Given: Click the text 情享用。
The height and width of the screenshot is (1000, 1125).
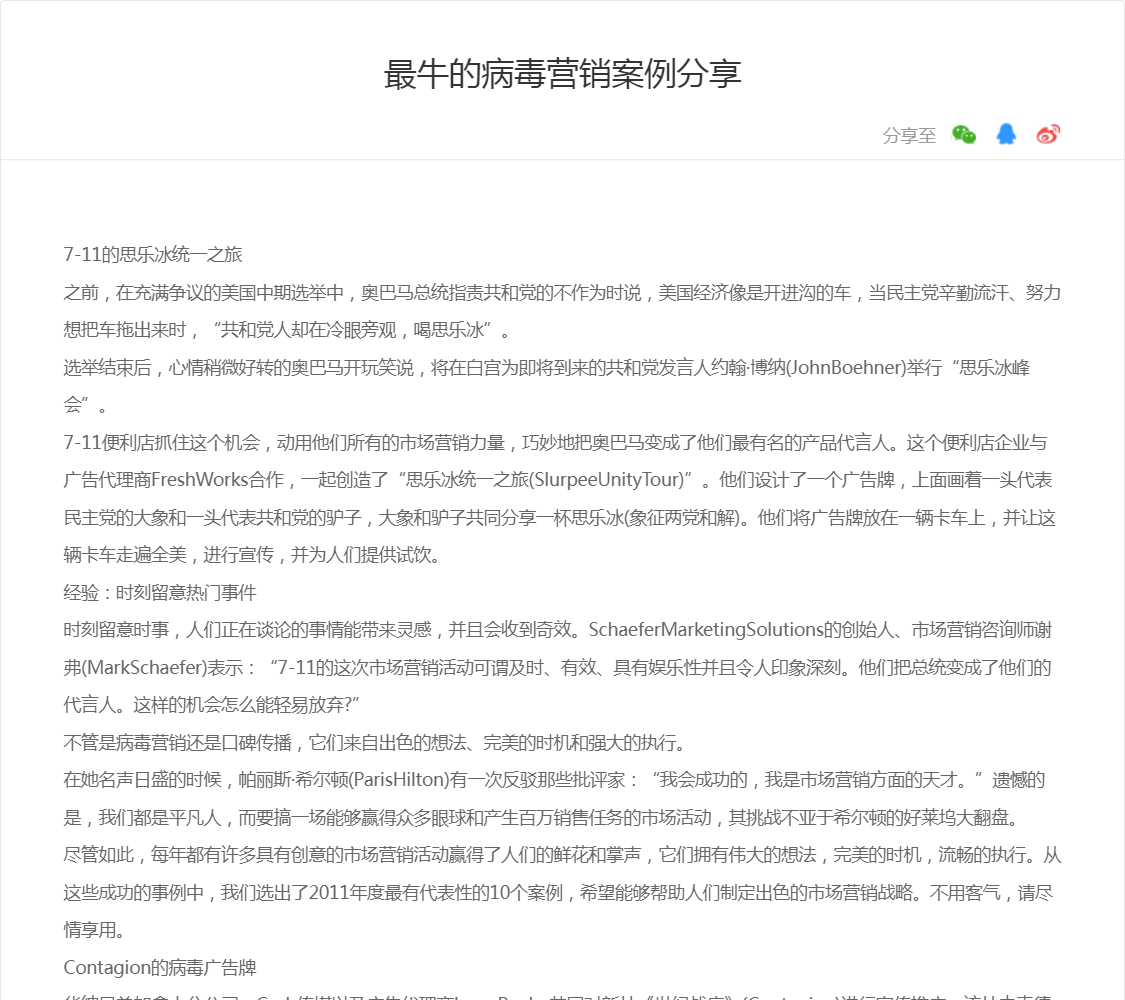Looking at the screenshot, I should pyautogui.click(x=95, y=930).
